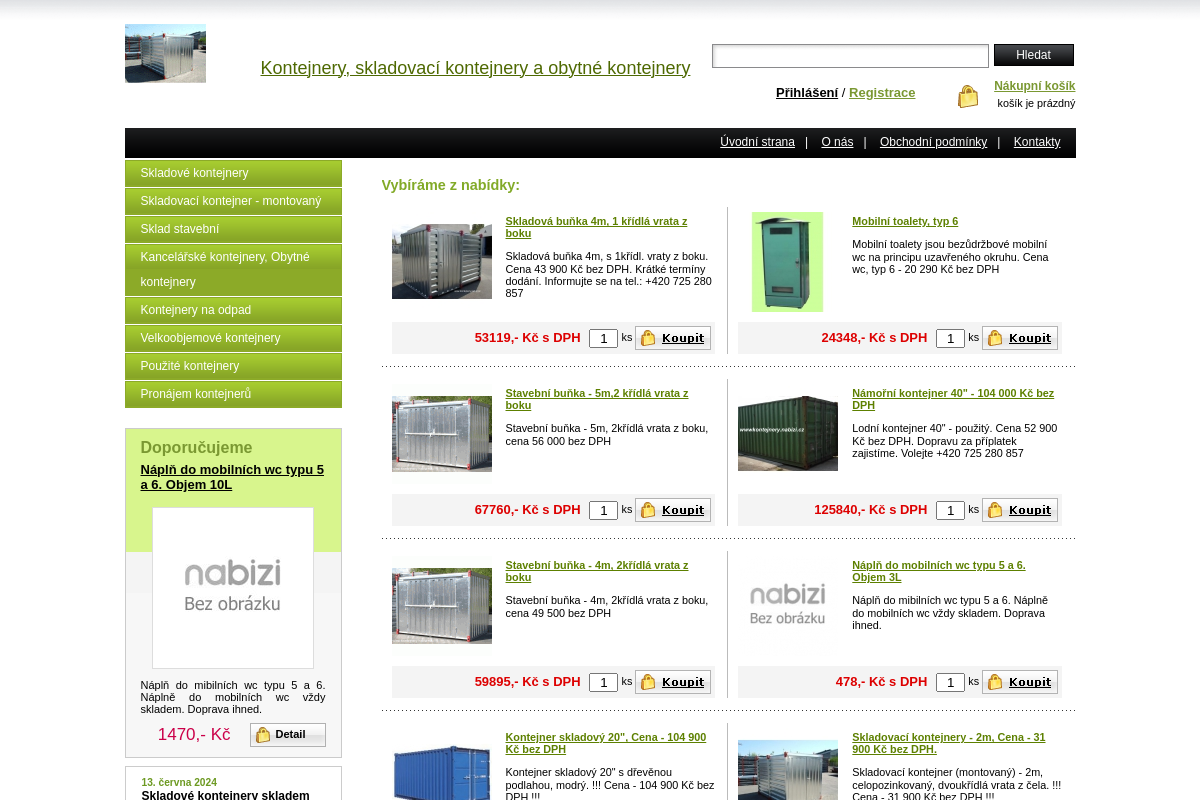Focus the search text field

(850, 56)
